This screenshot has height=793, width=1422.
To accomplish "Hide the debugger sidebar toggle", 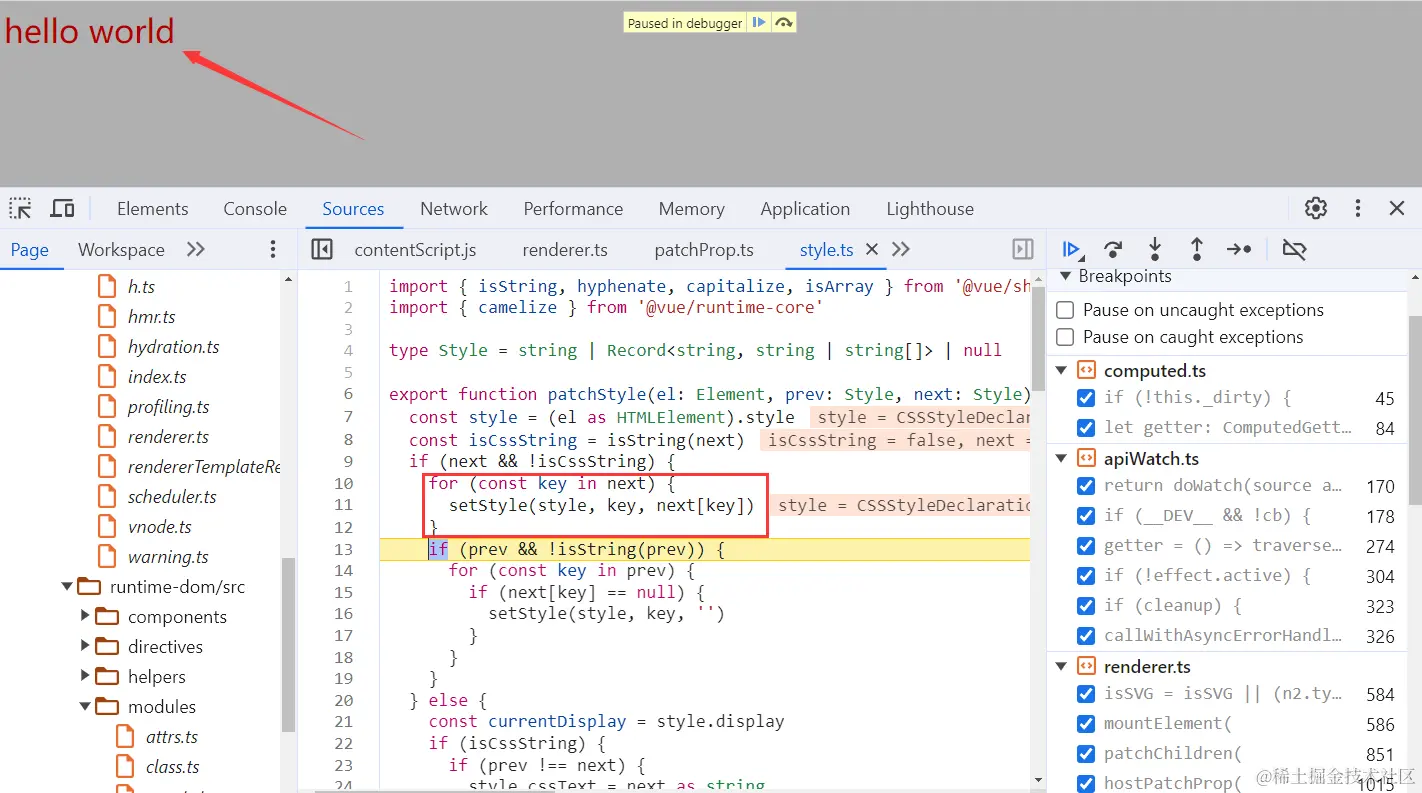I will [1022, 249].
